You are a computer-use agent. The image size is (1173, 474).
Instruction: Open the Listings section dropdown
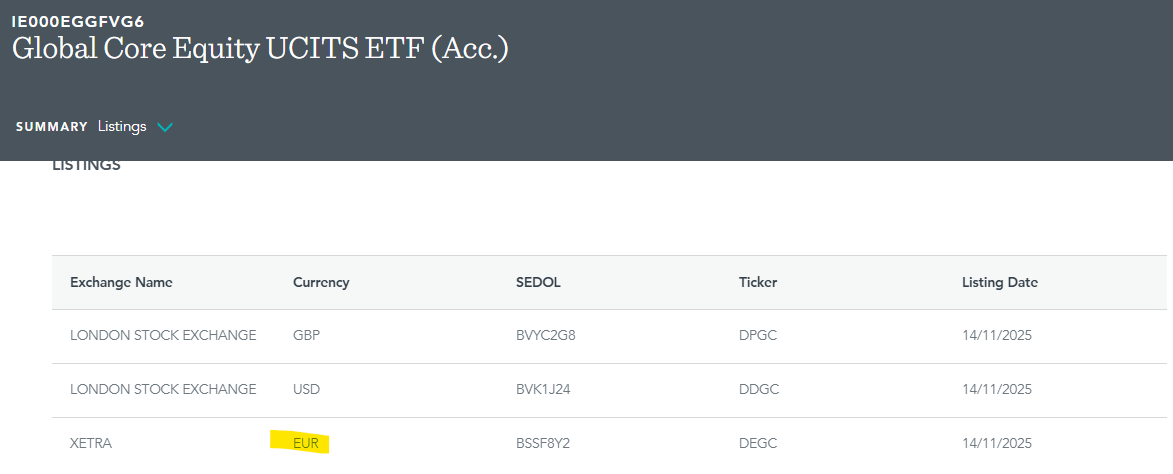coord(122,127)
